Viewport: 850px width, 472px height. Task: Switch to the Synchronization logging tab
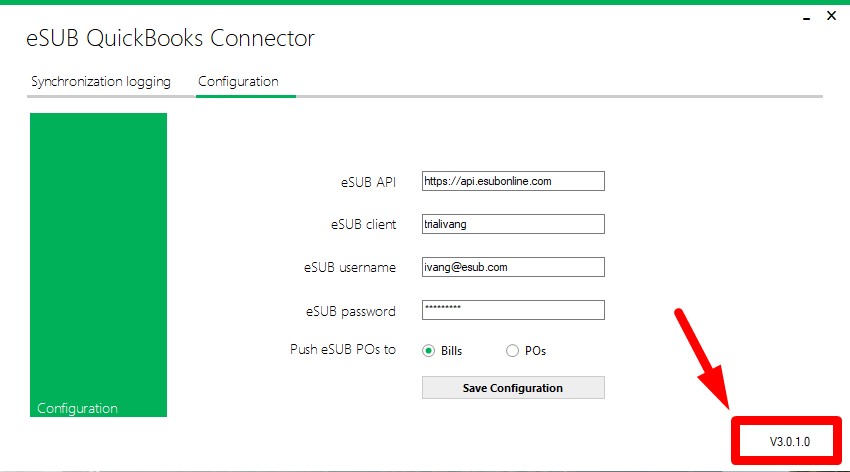(x=101, y=81)
